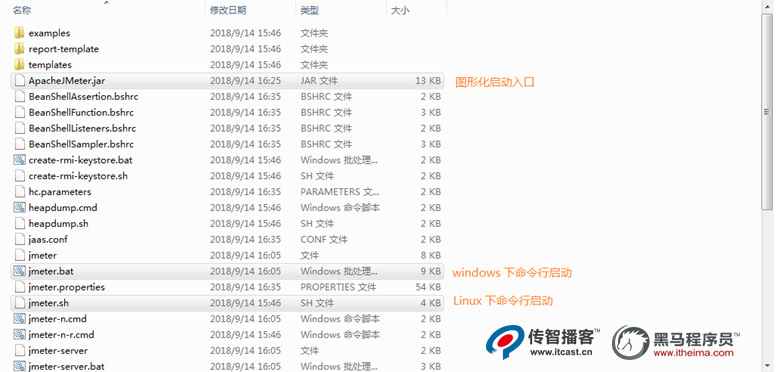Select the file name BeanShellAssertion.bshrc
Screen dimensions: 778x372
[x=83, y=97]
